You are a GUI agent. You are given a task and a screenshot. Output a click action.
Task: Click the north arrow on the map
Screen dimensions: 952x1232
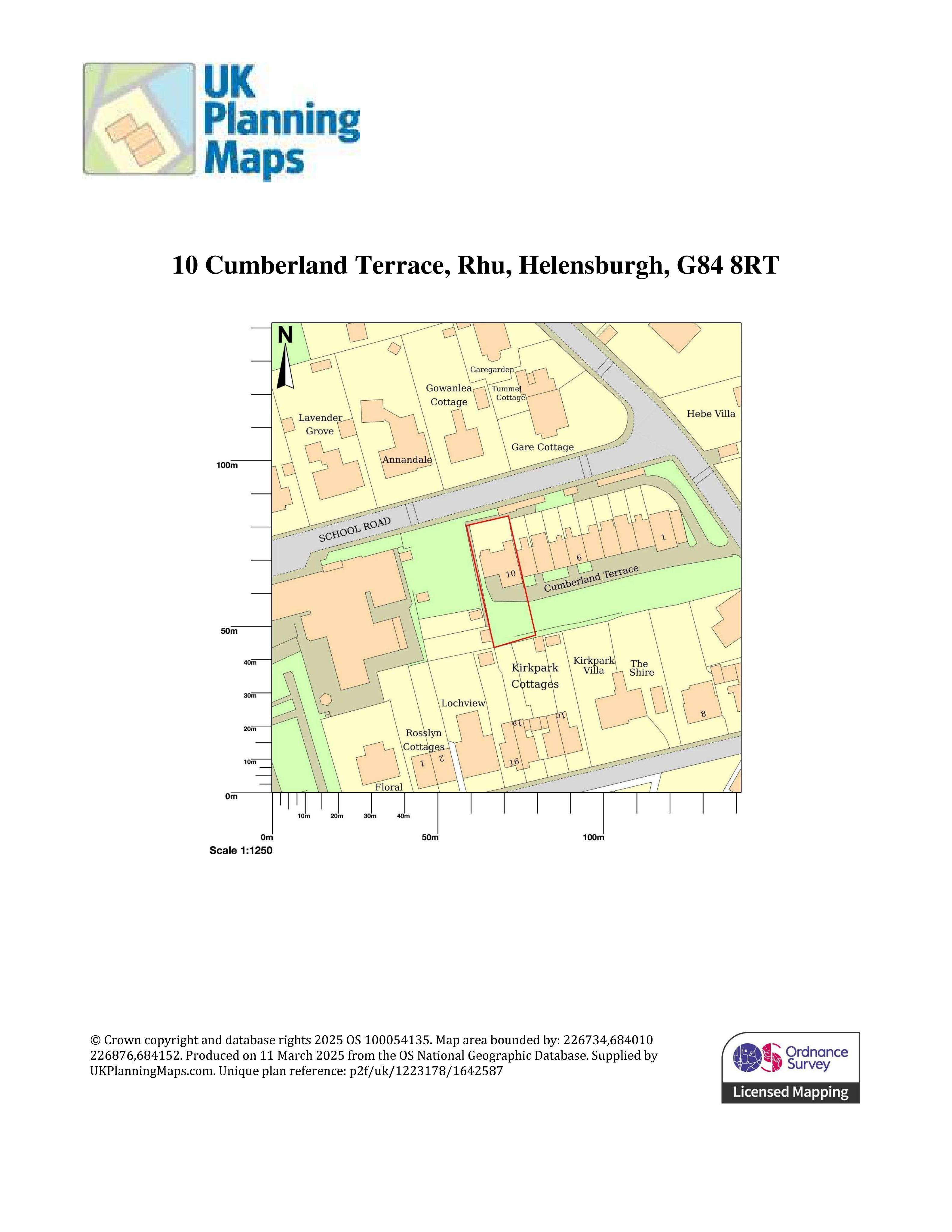point(285,358)
